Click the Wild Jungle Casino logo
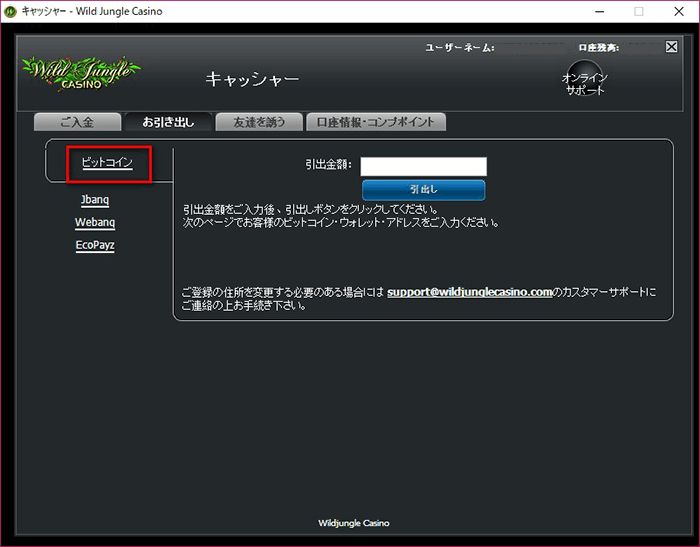This screenshot has width=700, height=547. click(81, 73)
